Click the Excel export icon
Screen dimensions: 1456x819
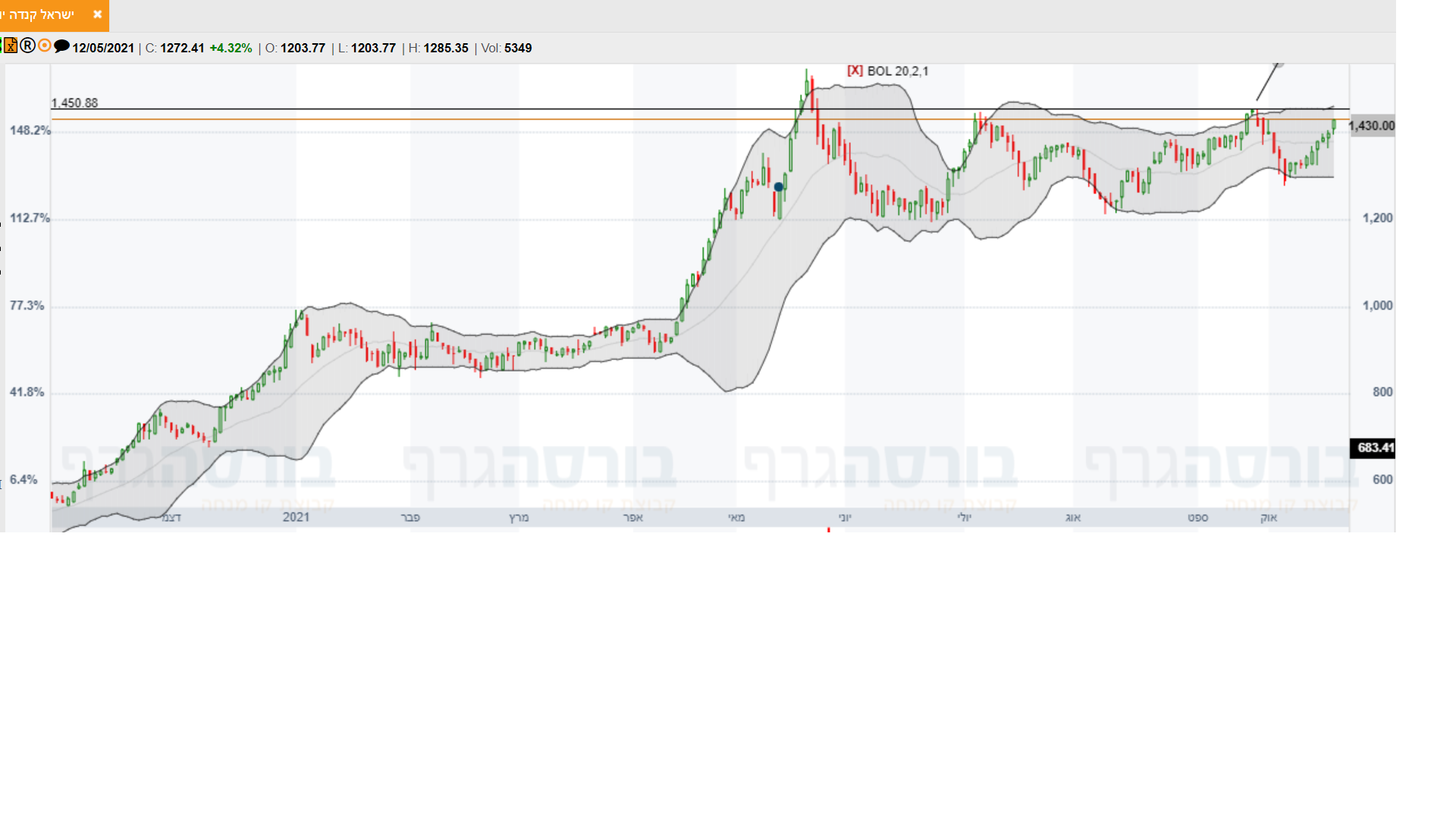click(11, 45)
